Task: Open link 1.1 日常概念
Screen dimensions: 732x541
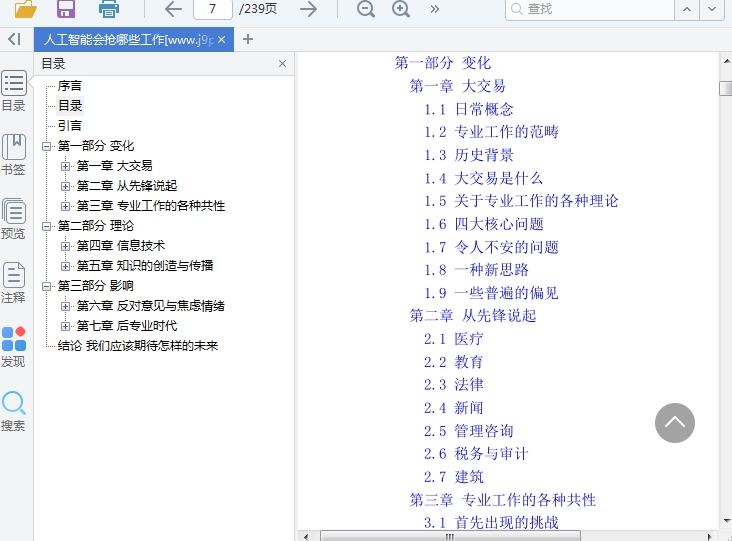Action: pyautogui.click(x=469, y=110)
